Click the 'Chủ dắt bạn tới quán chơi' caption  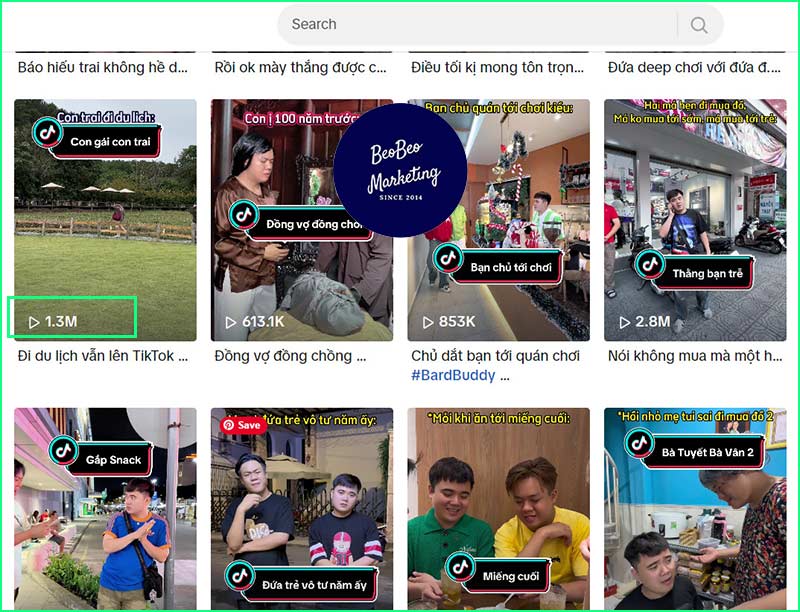[x=494, y=356]
